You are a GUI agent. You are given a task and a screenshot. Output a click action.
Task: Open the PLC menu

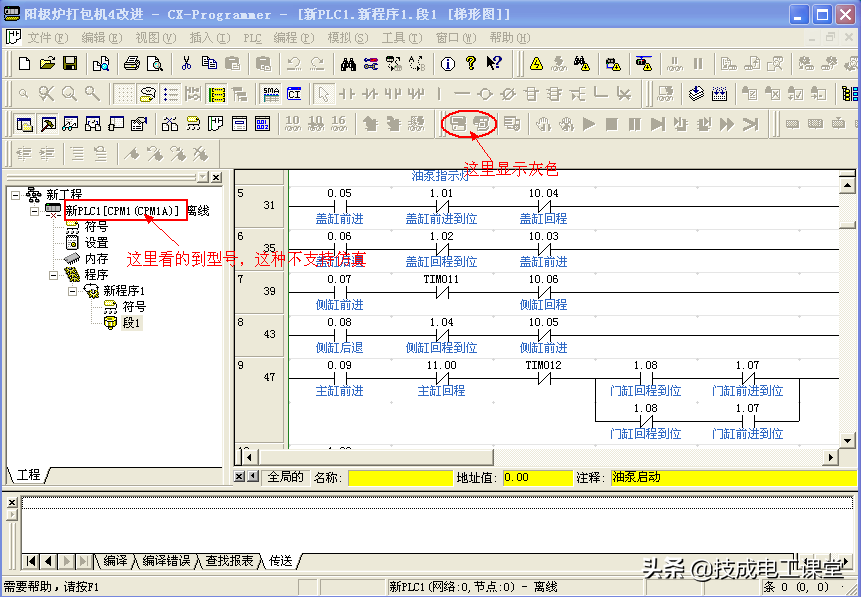coord(253,38)
